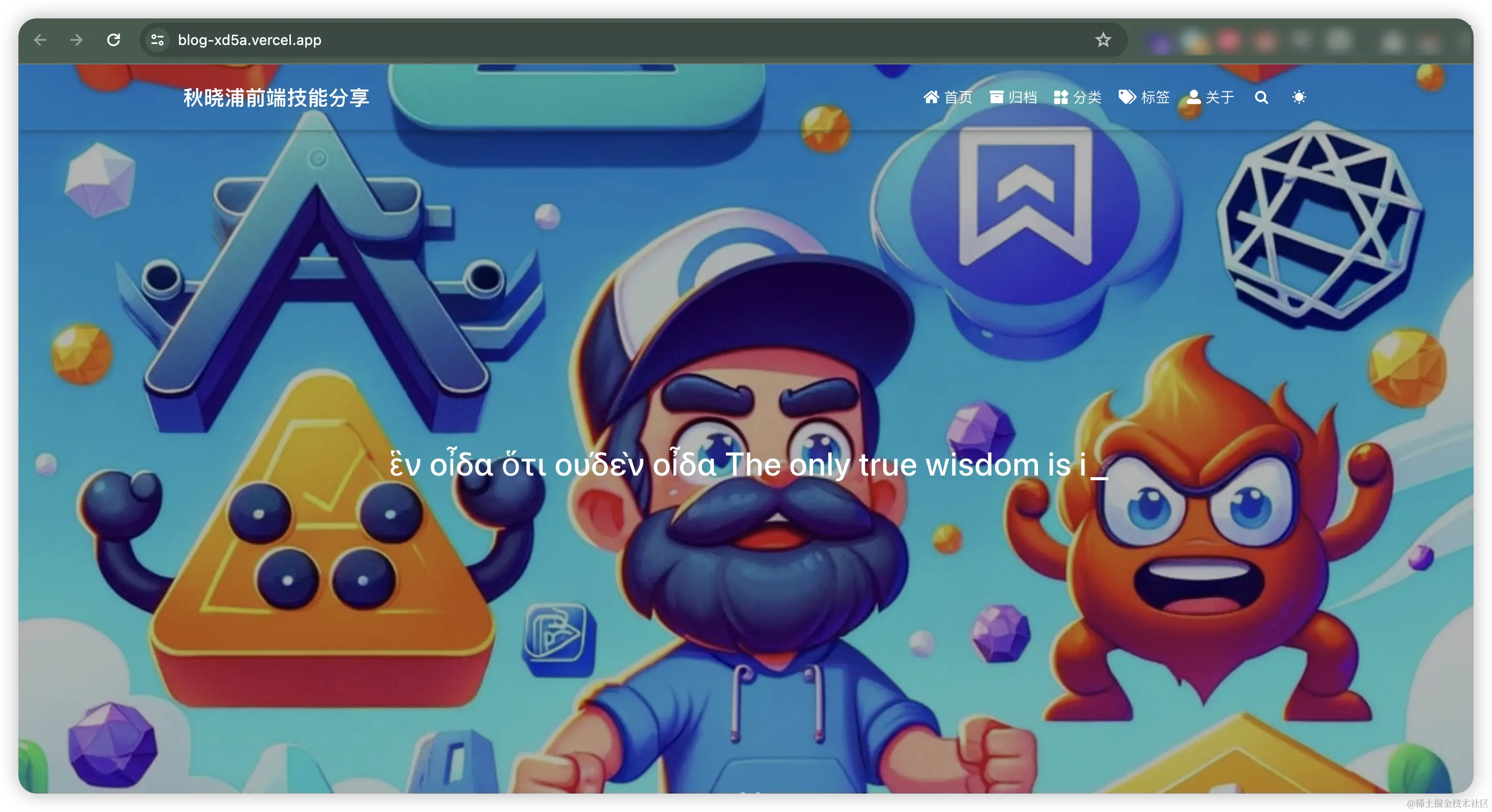Toggle light/dark theme with sun icon
The width and height of the screenshot is (1492, 812).
pos(1299,97)
